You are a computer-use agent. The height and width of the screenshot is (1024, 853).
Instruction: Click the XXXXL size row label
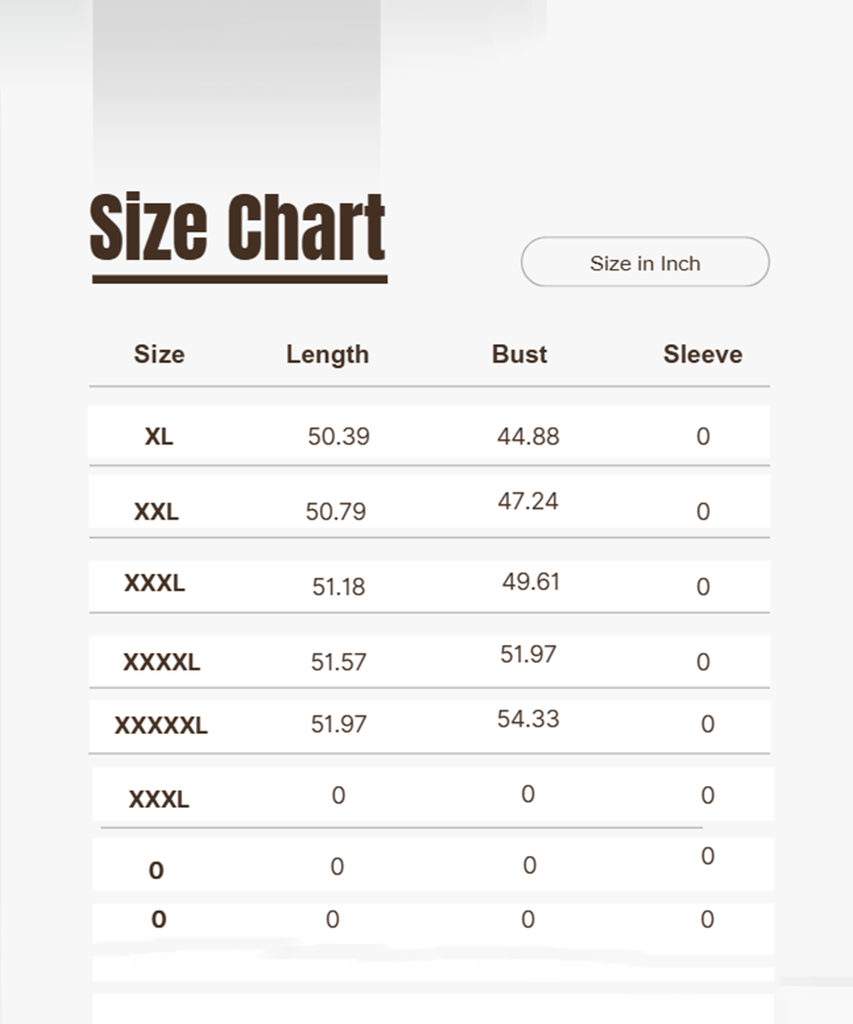coord(161,662)
